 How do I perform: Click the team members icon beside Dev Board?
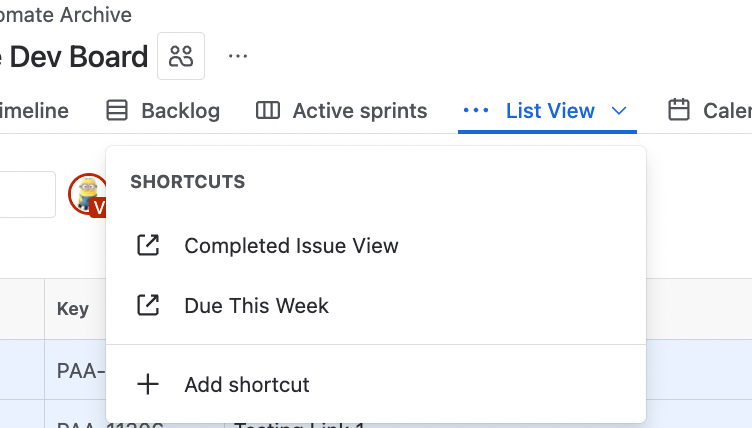tap(181, 56)
